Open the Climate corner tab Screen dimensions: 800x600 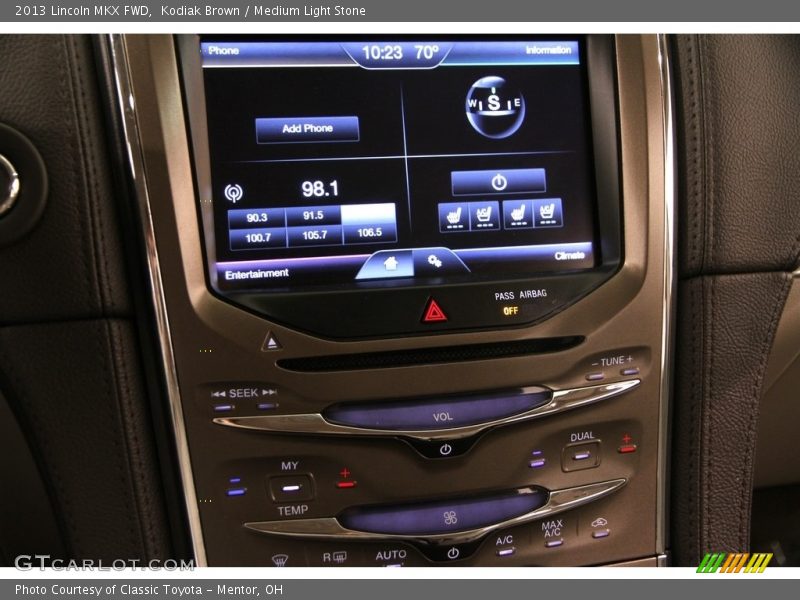point(569,256)
